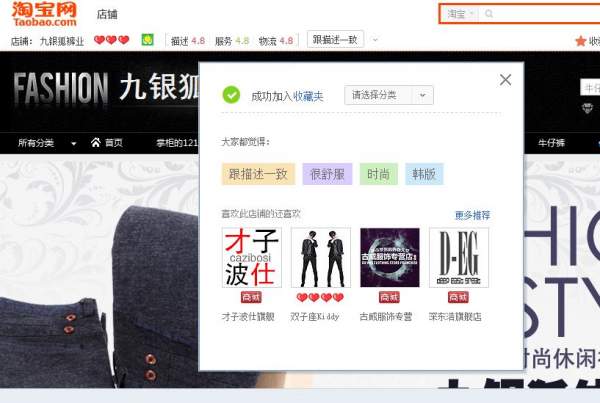Open the 收藏夹 link in popup
The height and width of the screenshot is (403, 600).
click(308, 96)
